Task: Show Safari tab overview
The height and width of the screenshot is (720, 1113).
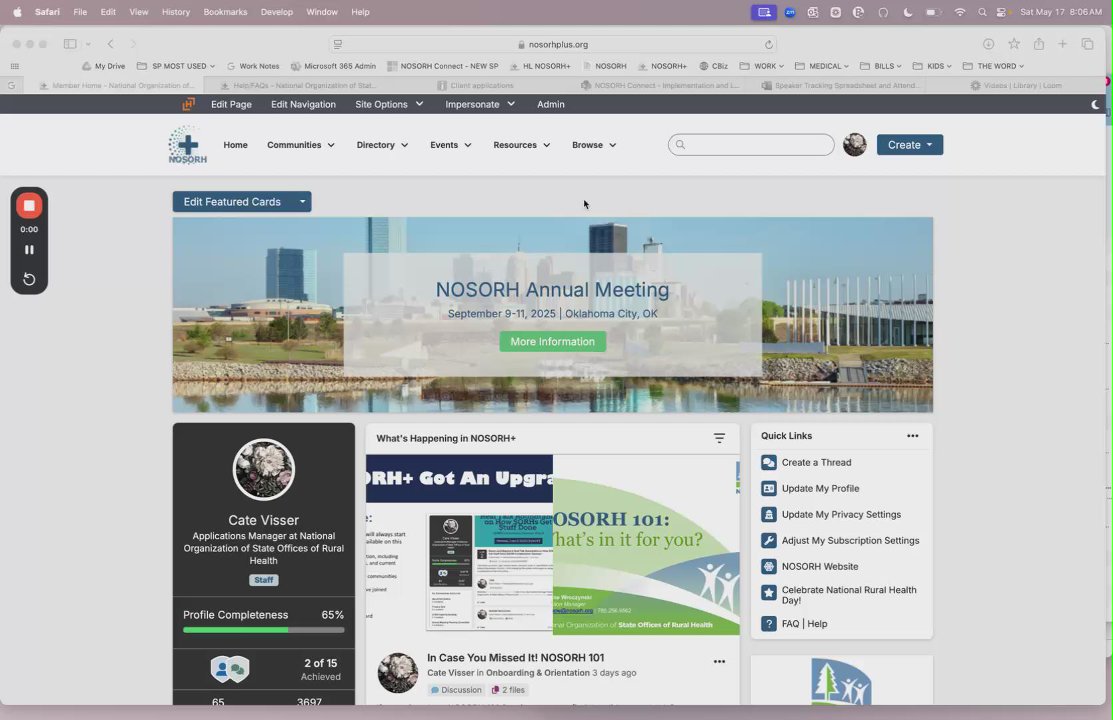Action: pyautogui.click(x=1087, y=44)
